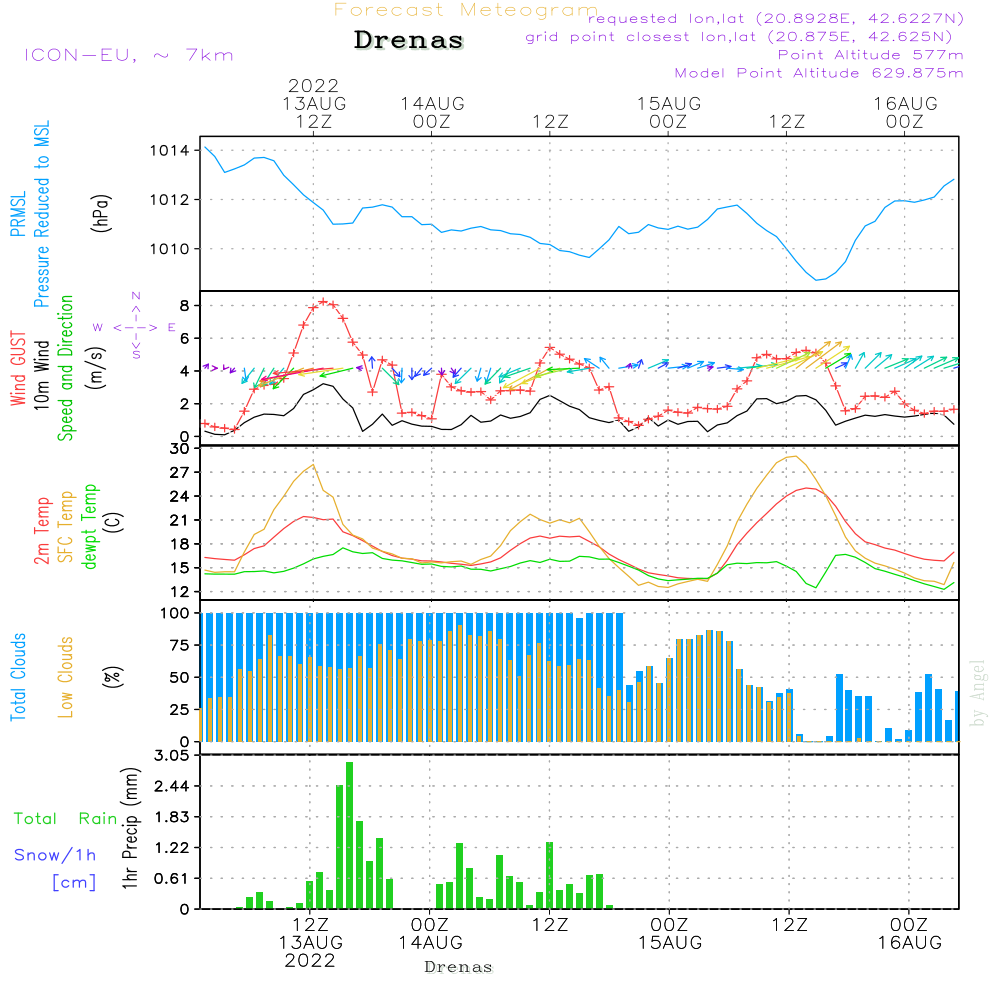Screen dimensions: 1000x1000
Task: Click the '3.05' precipitation axis value
Action: [172, 756]
